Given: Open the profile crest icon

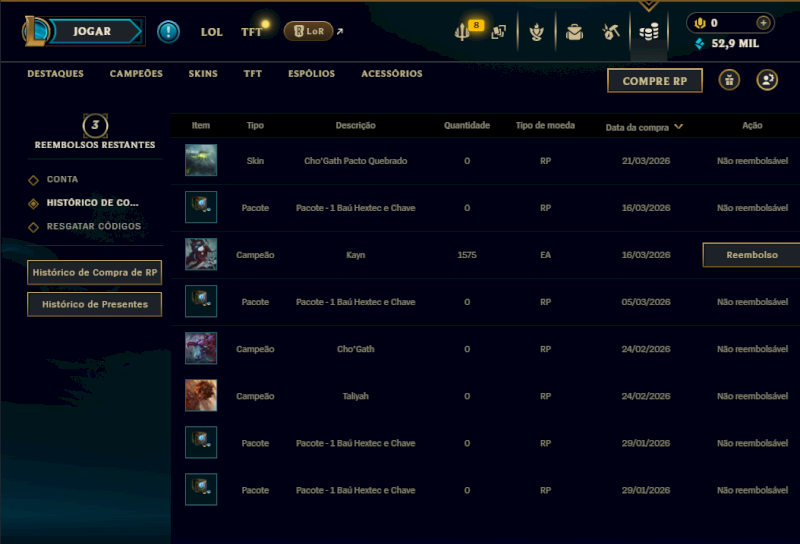Looking at the screenshot, I should pos(536,32).
